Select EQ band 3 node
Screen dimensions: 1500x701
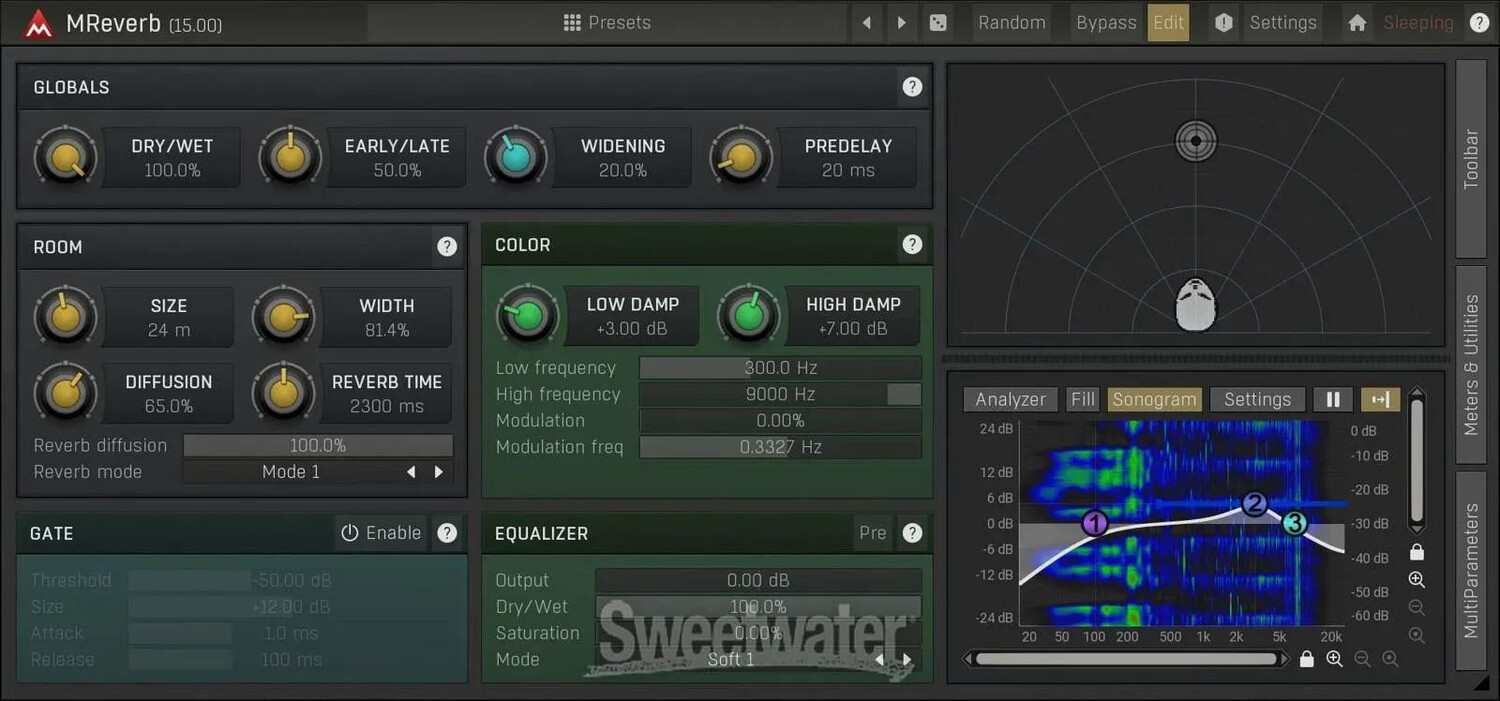[x=1295, y=523]
